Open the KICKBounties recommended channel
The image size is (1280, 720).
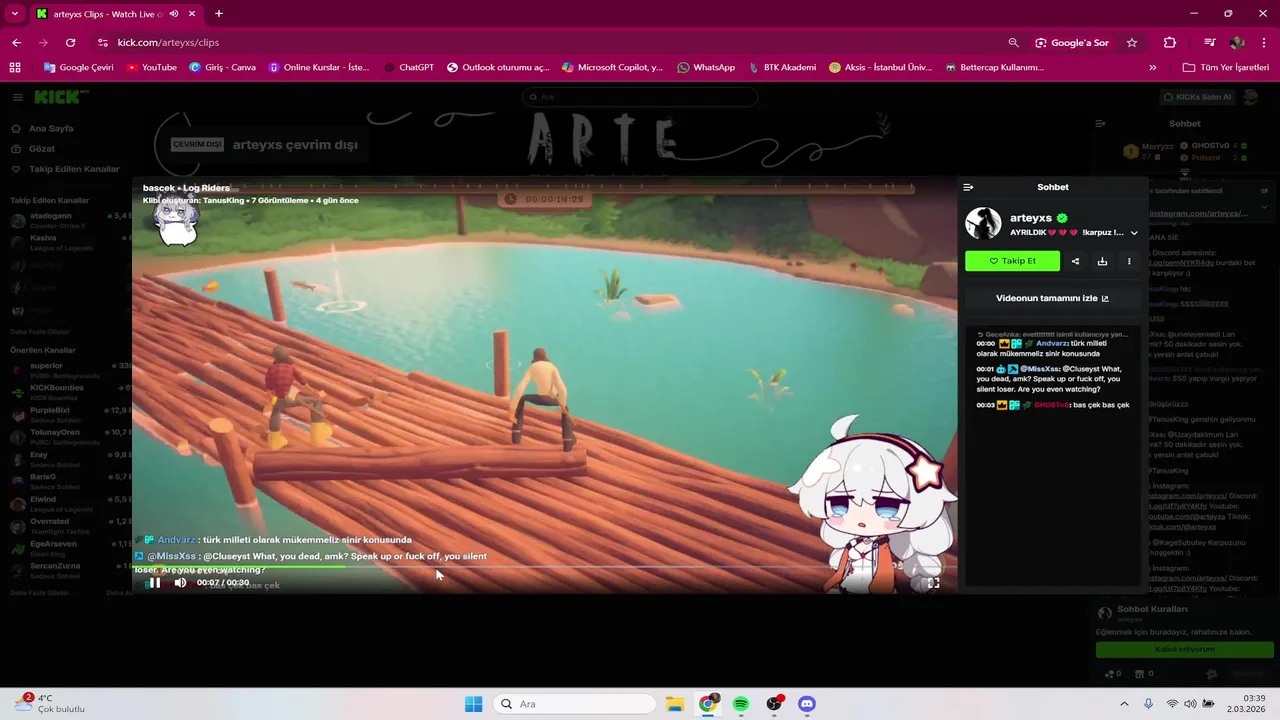(x=68, y=391)
